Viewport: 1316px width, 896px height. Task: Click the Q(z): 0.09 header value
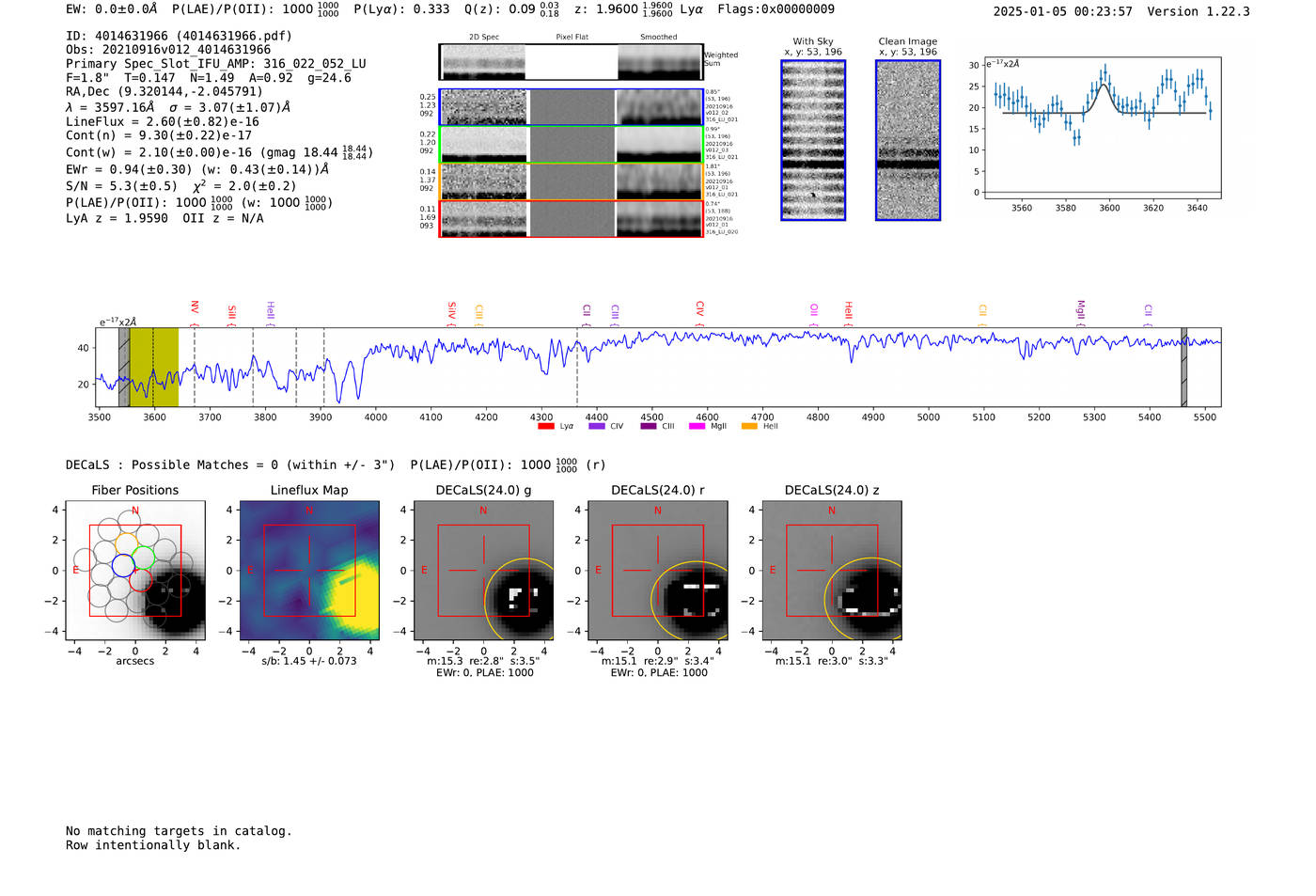[512, 9]
